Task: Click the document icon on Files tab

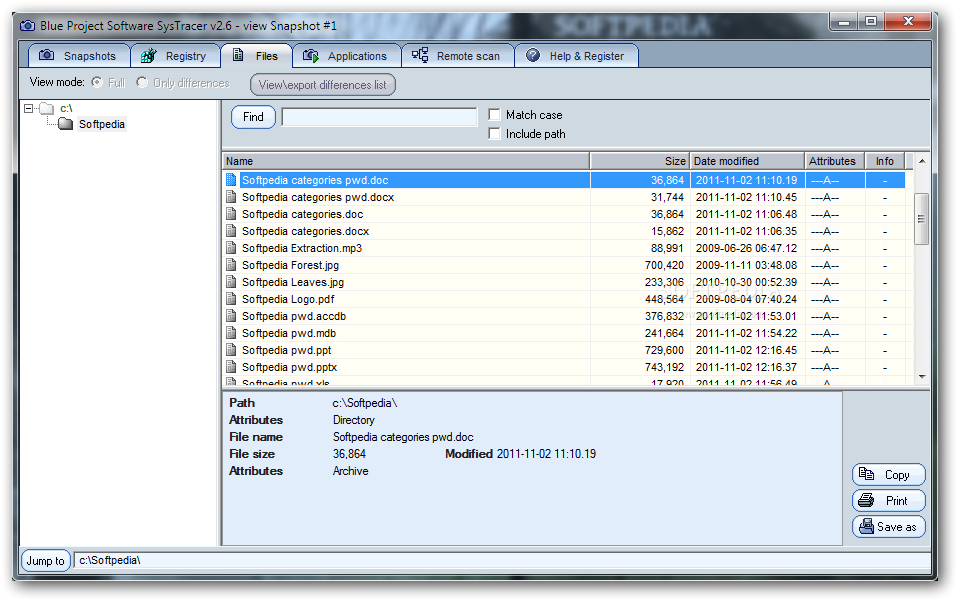Action: 238,56
